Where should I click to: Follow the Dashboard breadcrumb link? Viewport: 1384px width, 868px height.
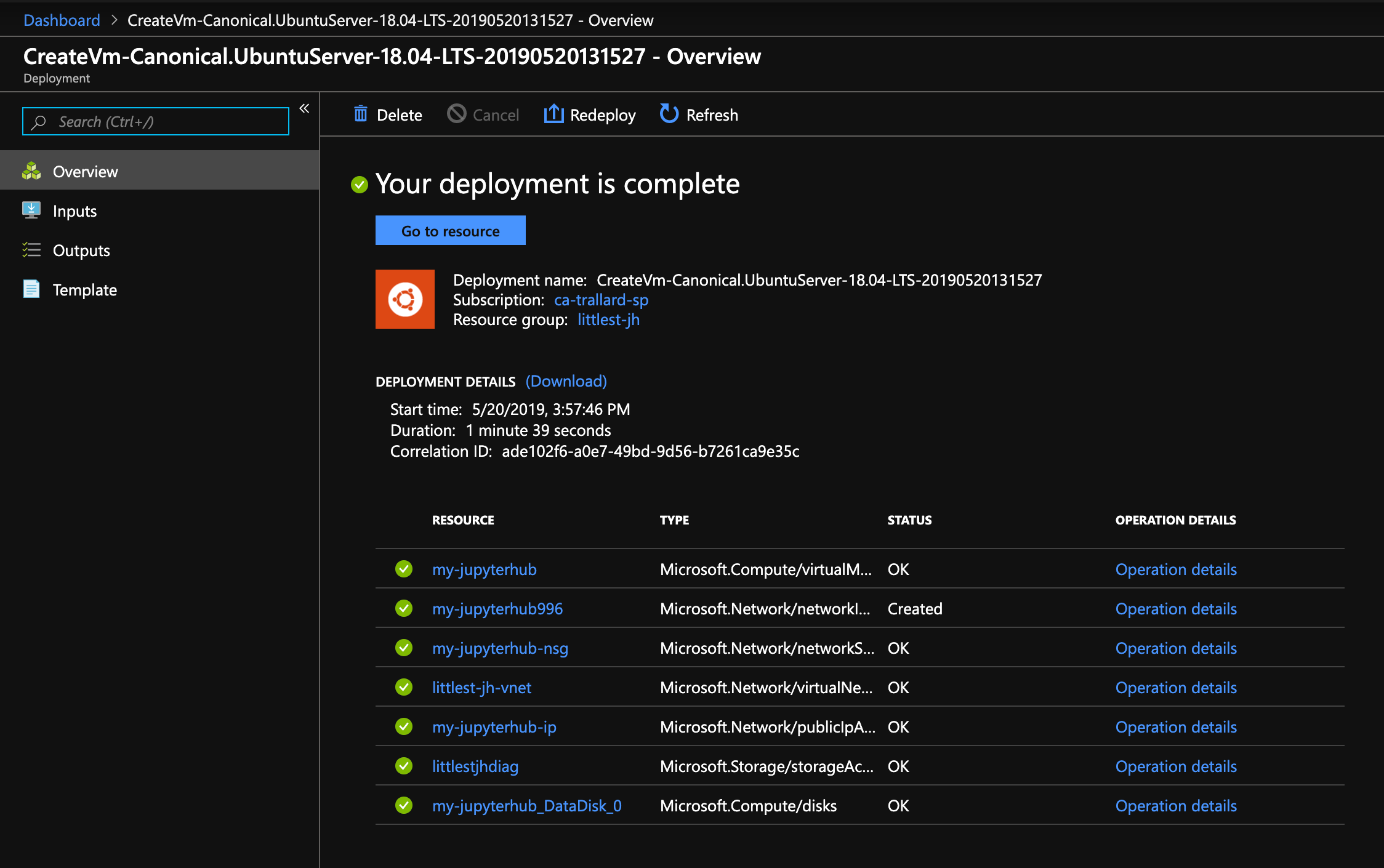62,20
